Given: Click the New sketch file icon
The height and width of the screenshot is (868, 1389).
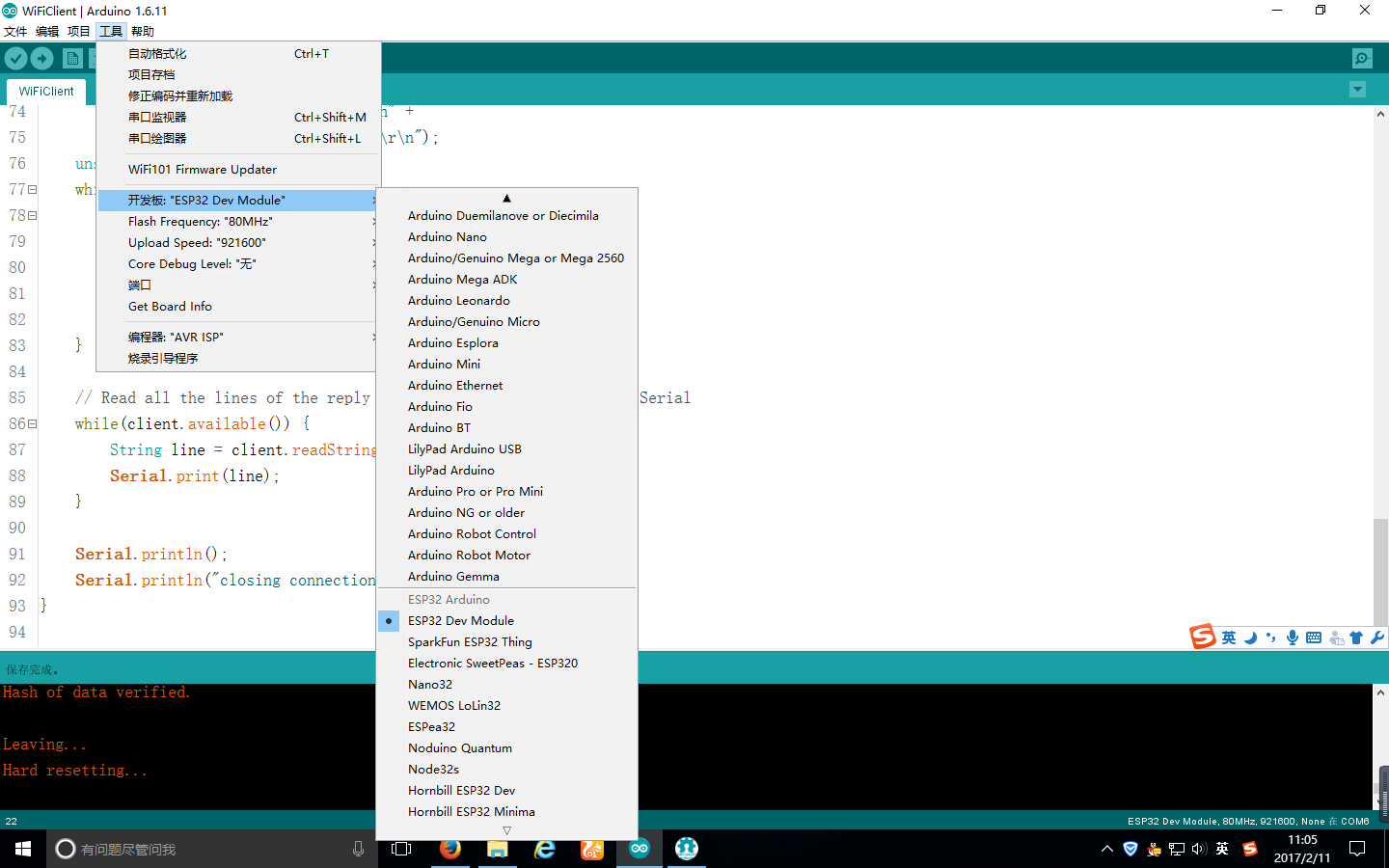Looking at the screenshot, I should pyautogui.click(x=72, y=59).
